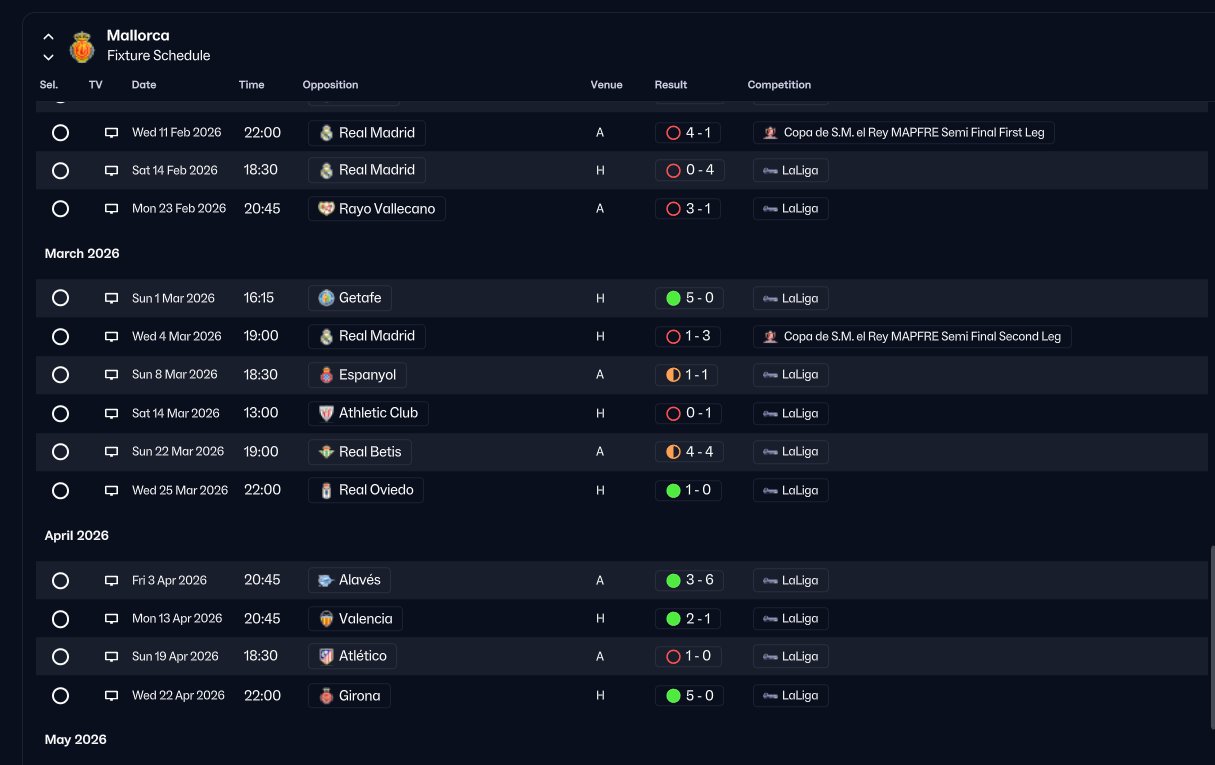Viewport: 1215px width, 765px height.
Task: Click the Mallorca club crest icon
Action: click(81, 46)
